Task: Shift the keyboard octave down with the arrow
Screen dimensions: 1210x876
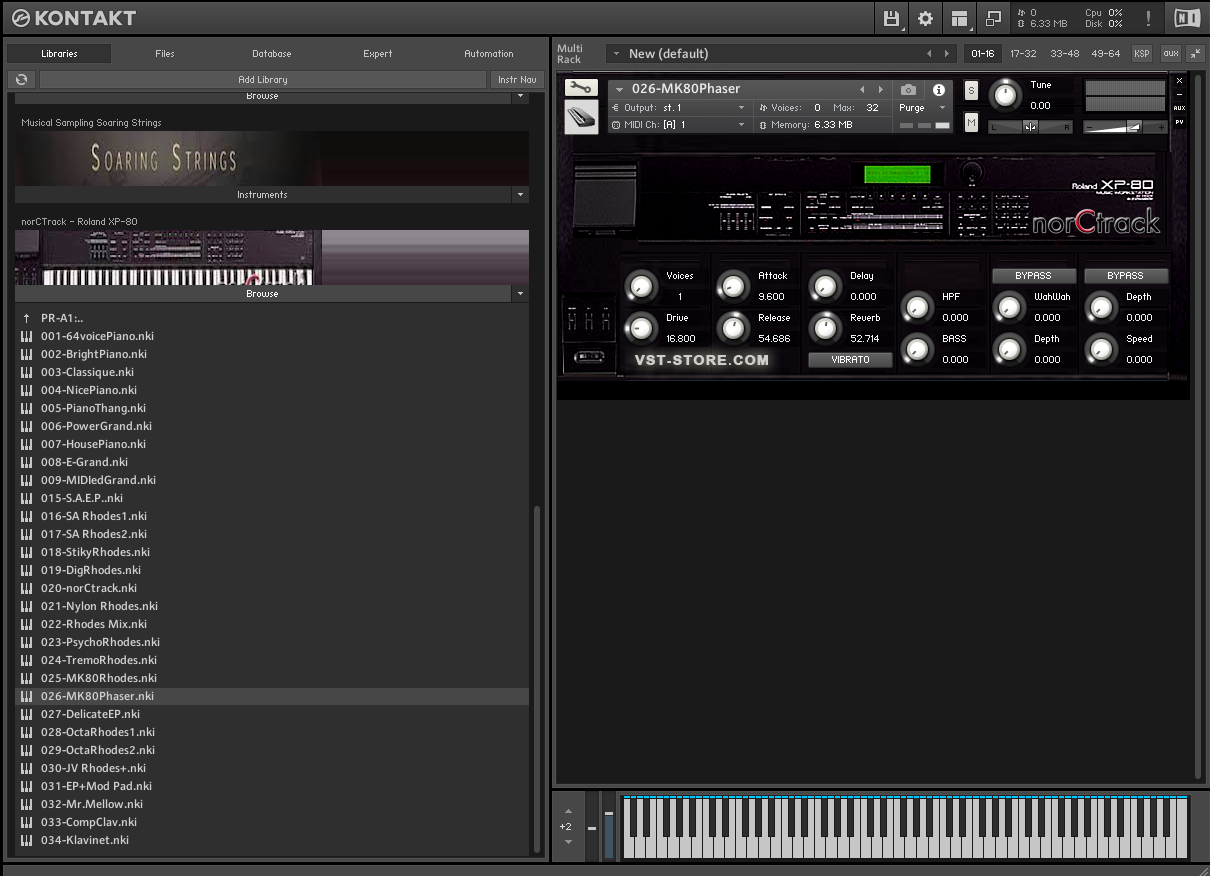Action: 568,842
